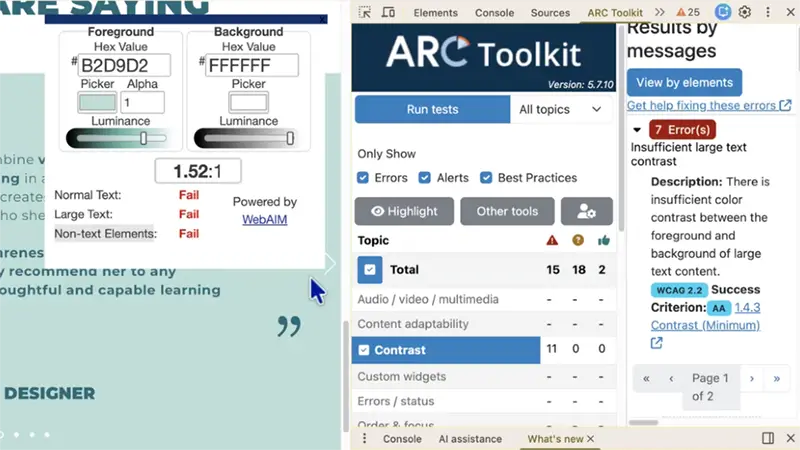Image resolution: width=800 pixels, height=450 pixels.
Task: Open the All topics dropdown
Action: point(561,109)
